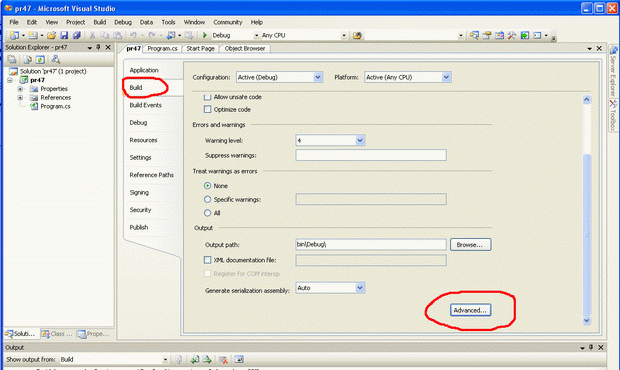
Task: Open Object Browser from the toolbar icon
Action: [499, 36]
